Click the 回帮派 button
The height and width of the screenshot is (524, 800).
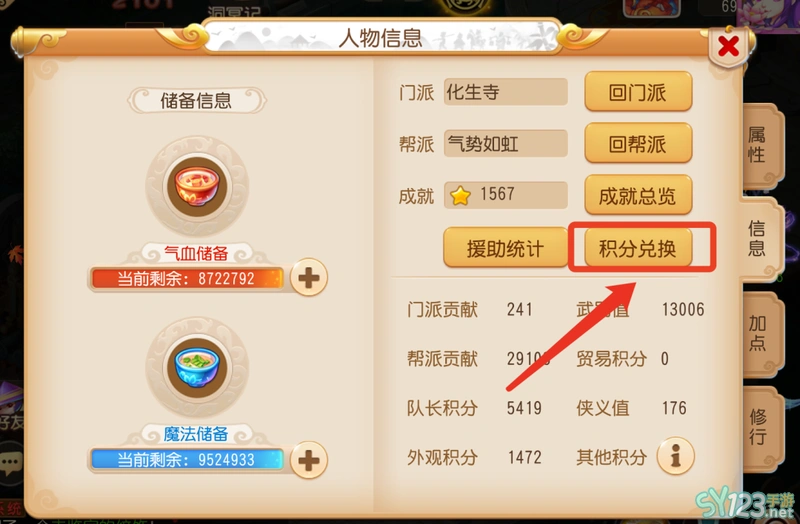(638, 143)
